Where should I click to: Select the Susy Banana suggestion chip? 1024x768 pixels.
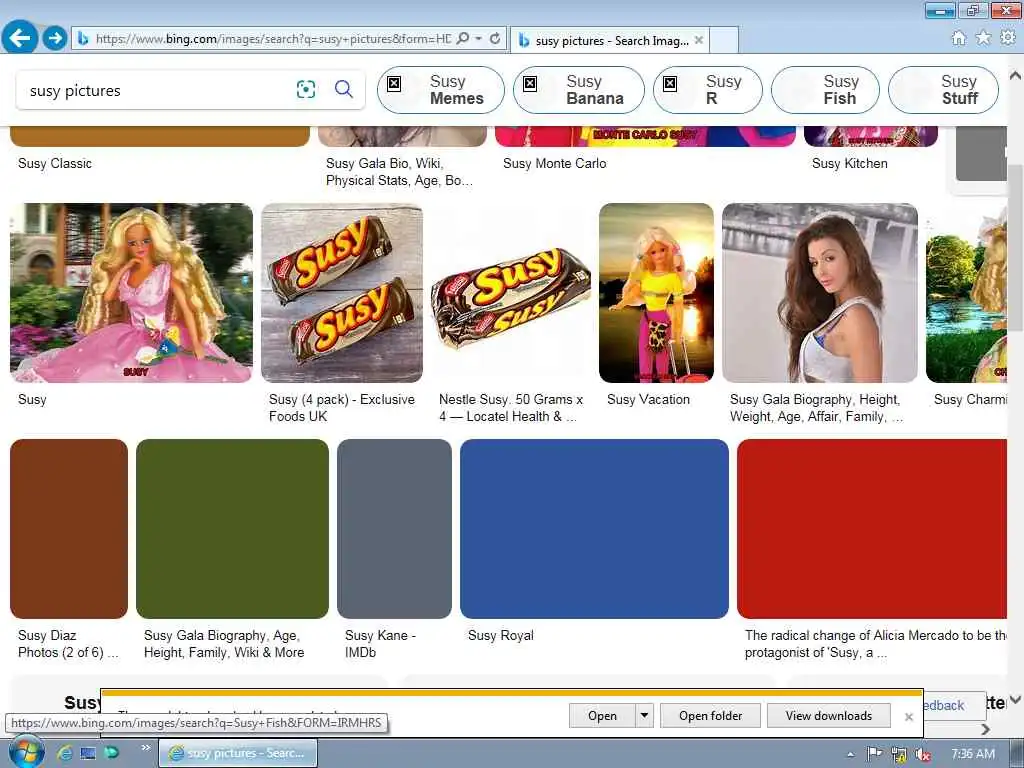pos(579,90)
